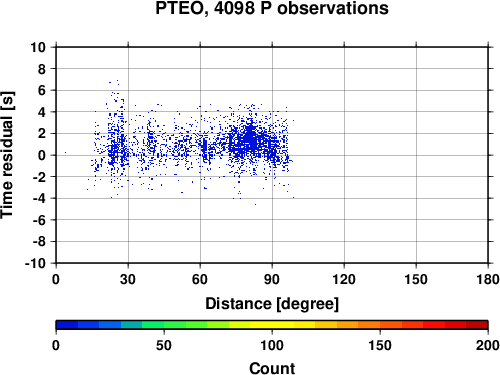
Task: Select the dark red colorbar segment near 200
Action: (x=477, y=325)
